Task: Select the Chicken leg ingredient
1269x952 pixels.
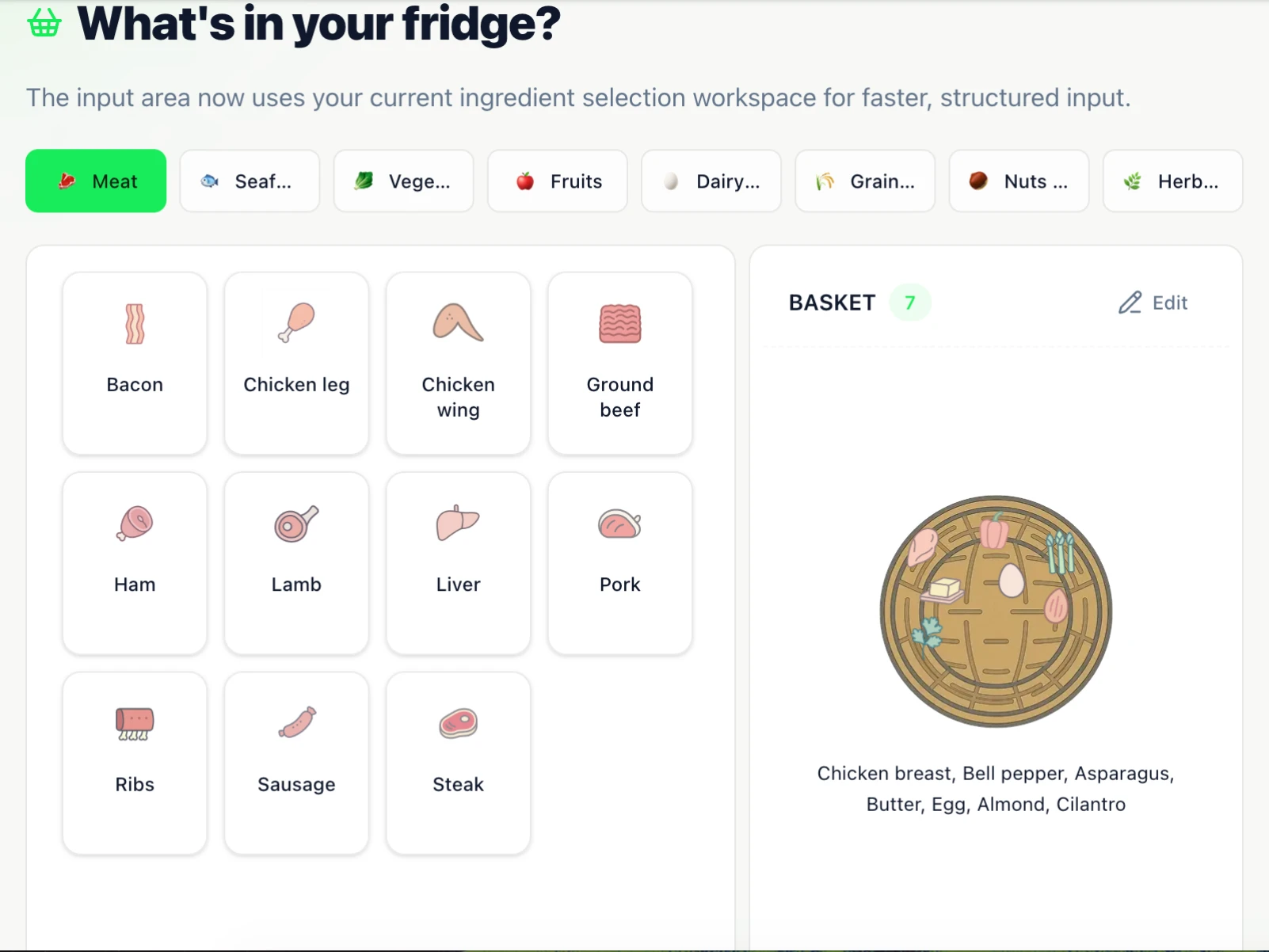Action: click(x=296, y=363)
